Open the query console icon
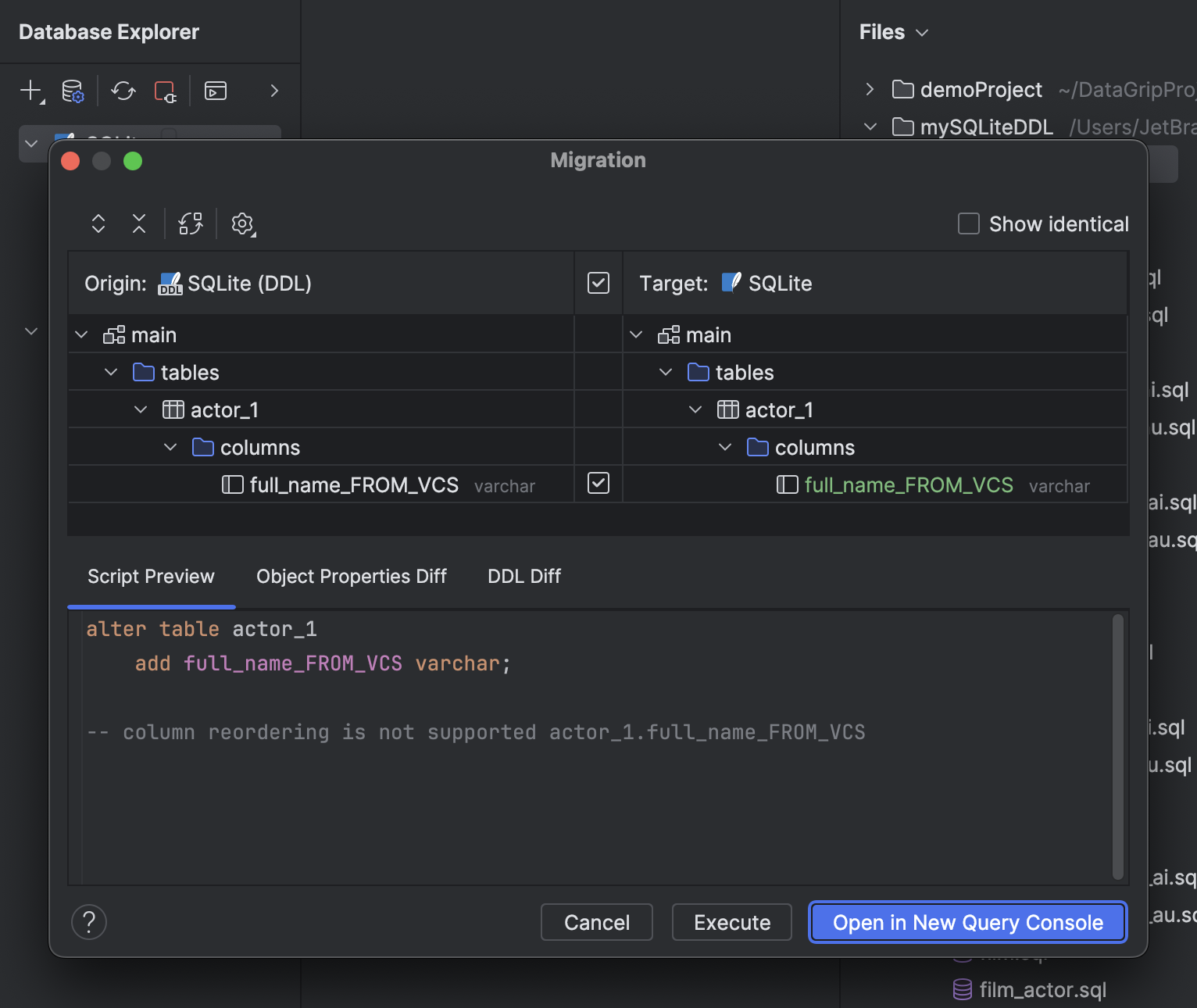This screenshot has width=1197, height=1008. pyautogui.click(x=215, y=91)
